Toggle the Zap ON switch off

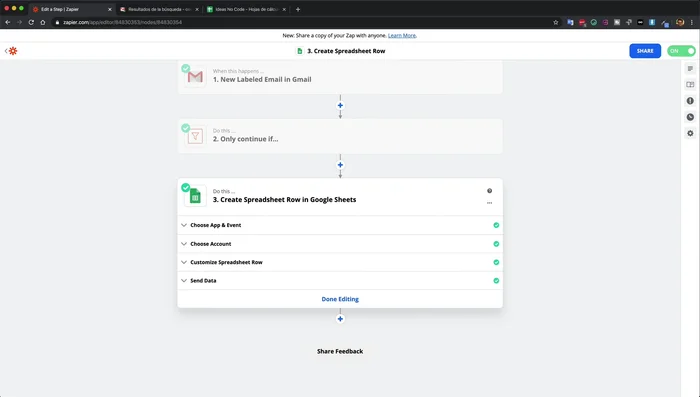[681, 51]
